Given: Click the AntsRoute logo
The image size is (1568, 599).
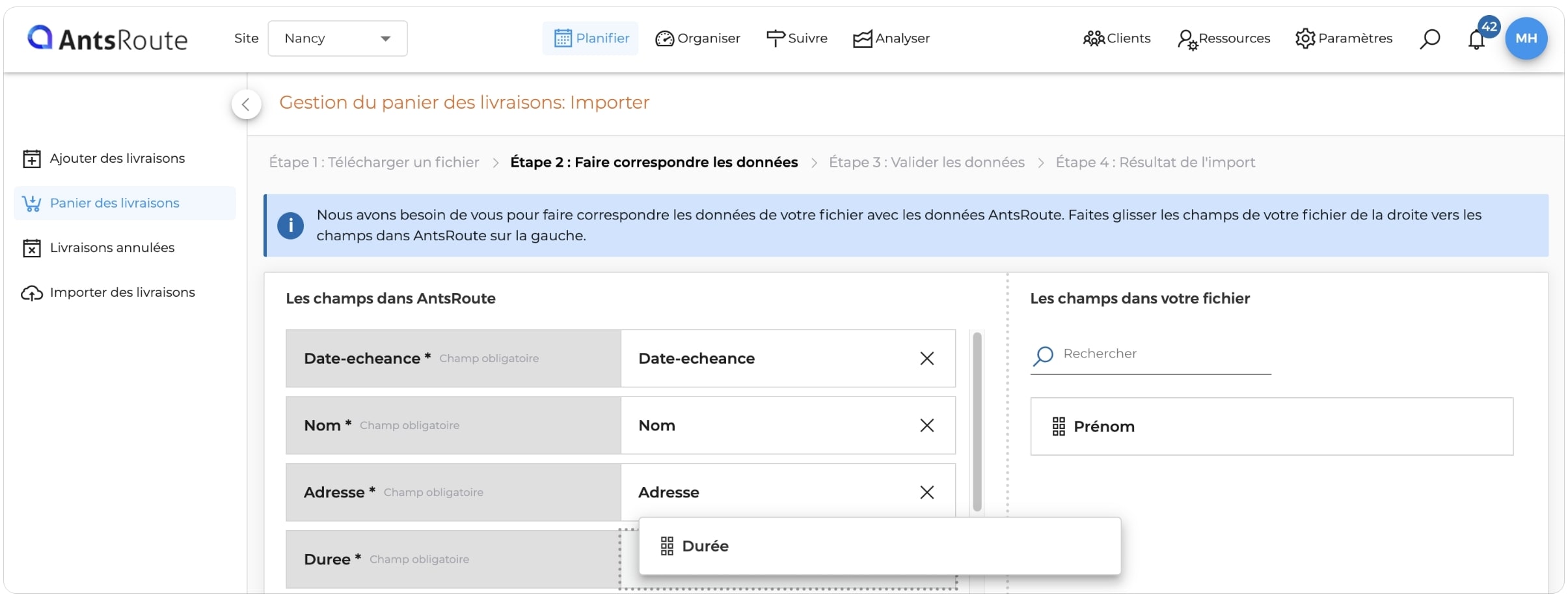Looking at the screenshot, I should 107,38.
